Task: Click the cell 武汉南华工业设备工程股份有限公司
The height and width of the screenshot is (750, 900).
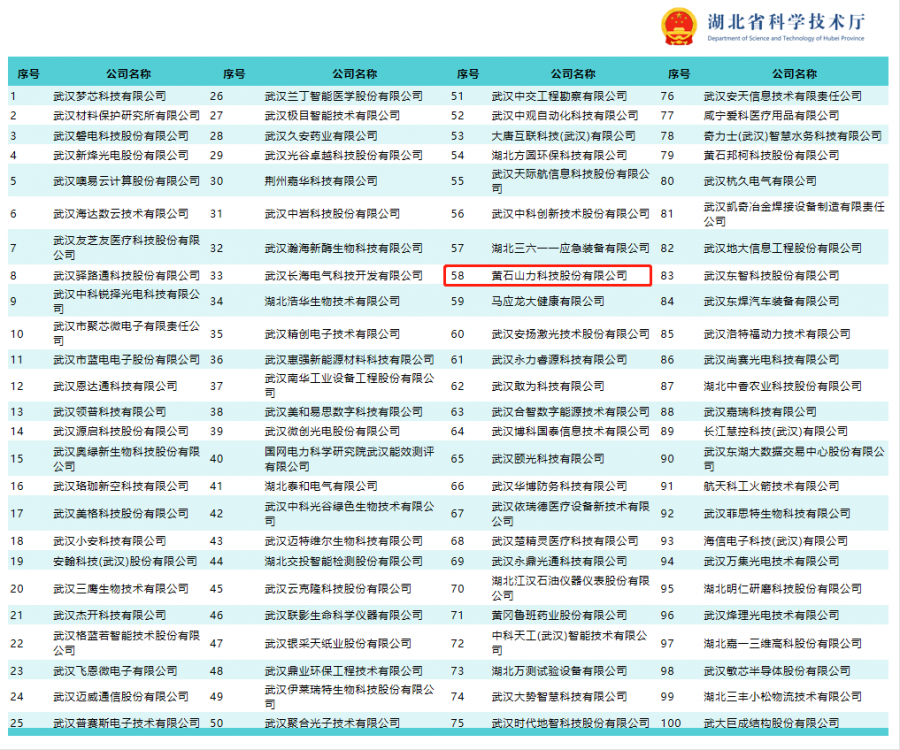Action: click(x=349, y=386)
